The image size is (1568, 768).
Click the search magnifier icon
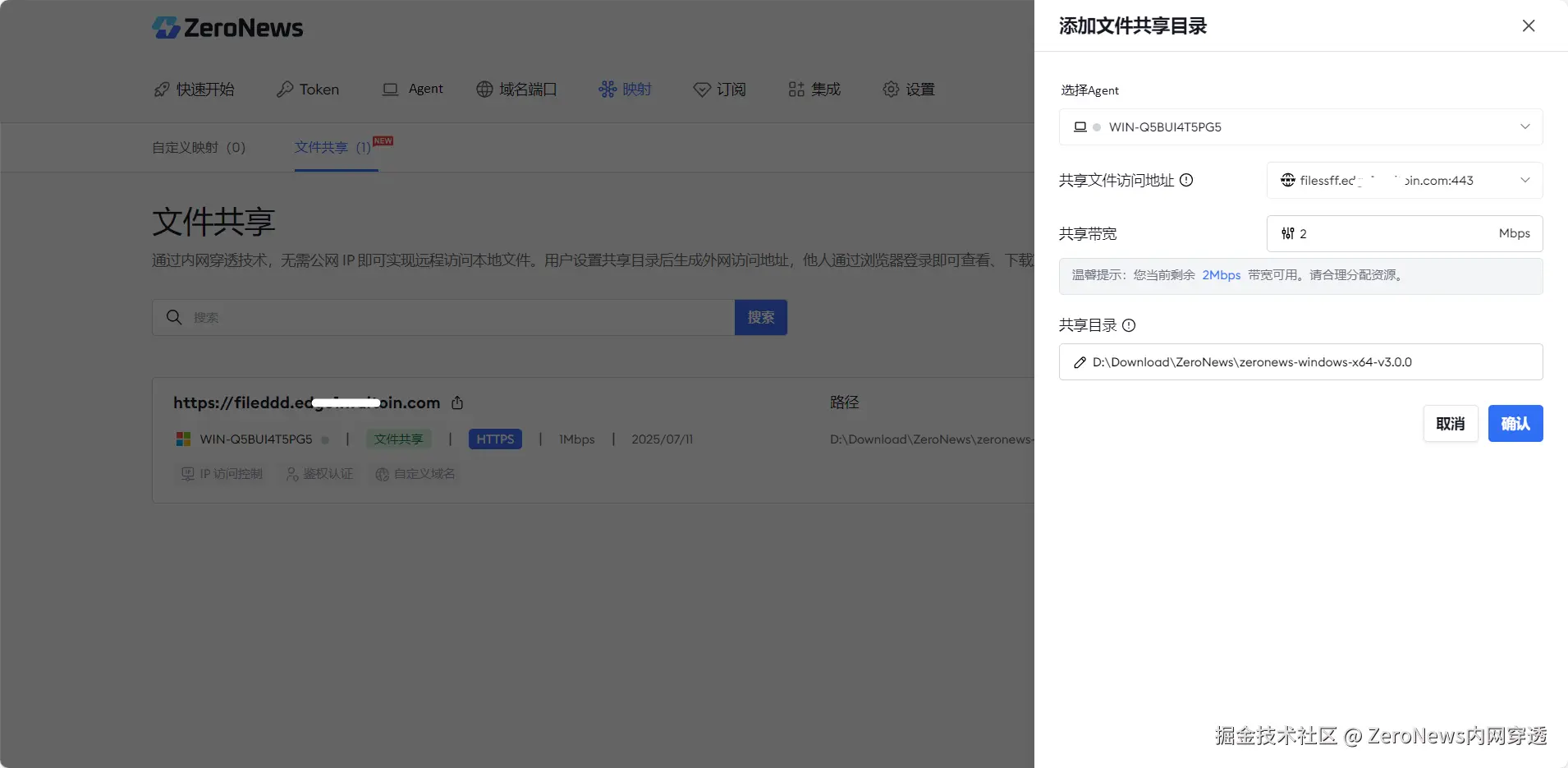(174, 317)
